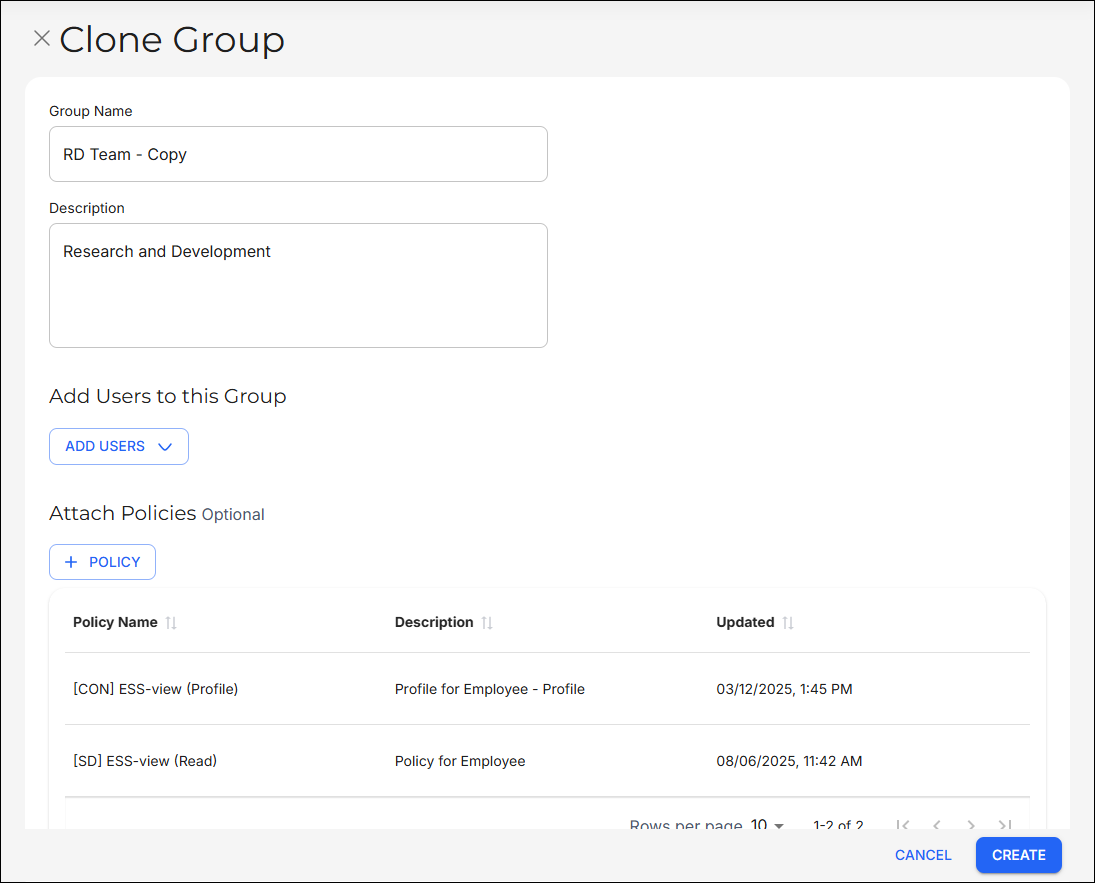Go to previous page of policies
This screenshot has height=883, width=1095.
point(937,825)
